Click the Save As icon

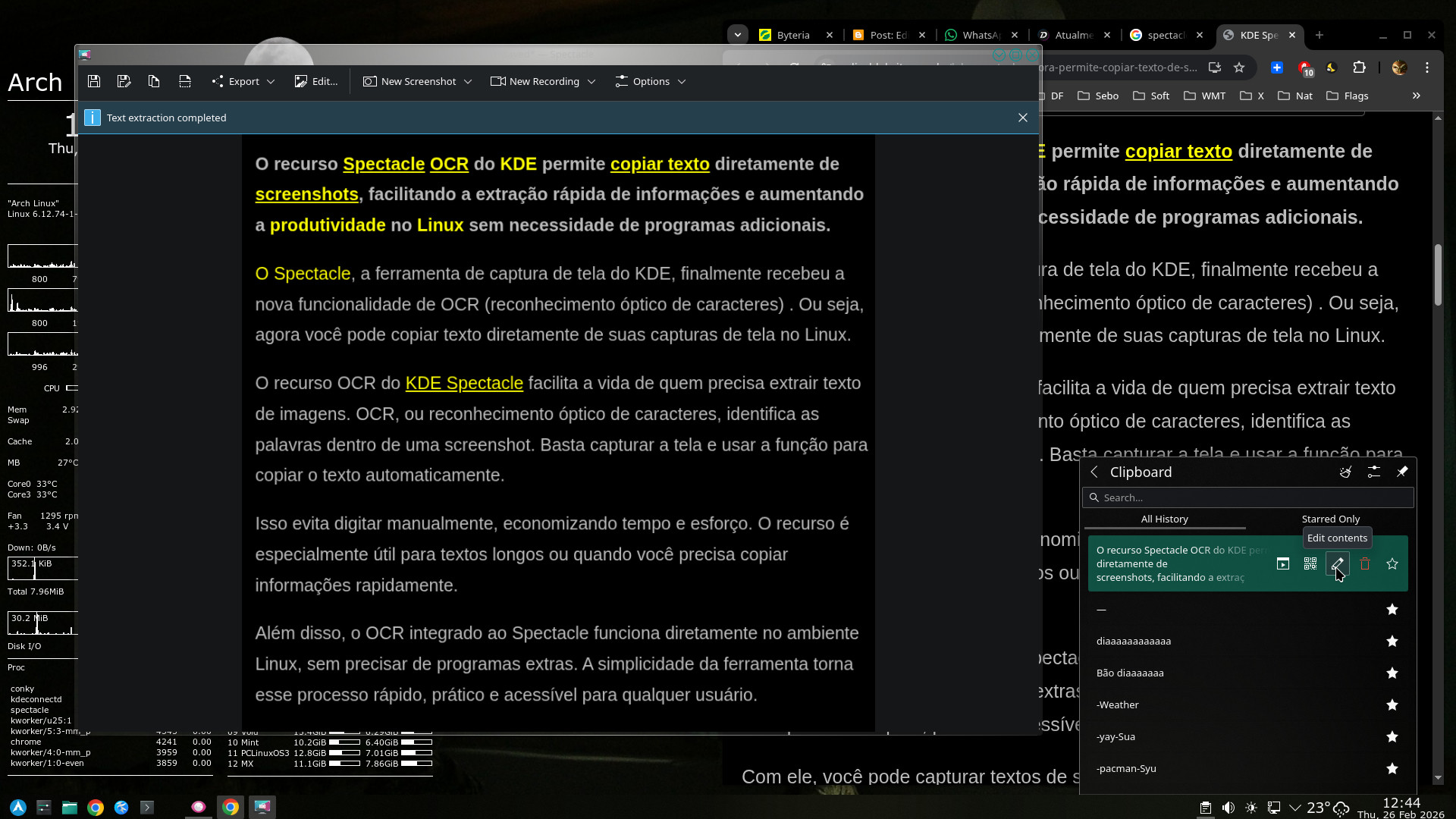tap(124, 81)
